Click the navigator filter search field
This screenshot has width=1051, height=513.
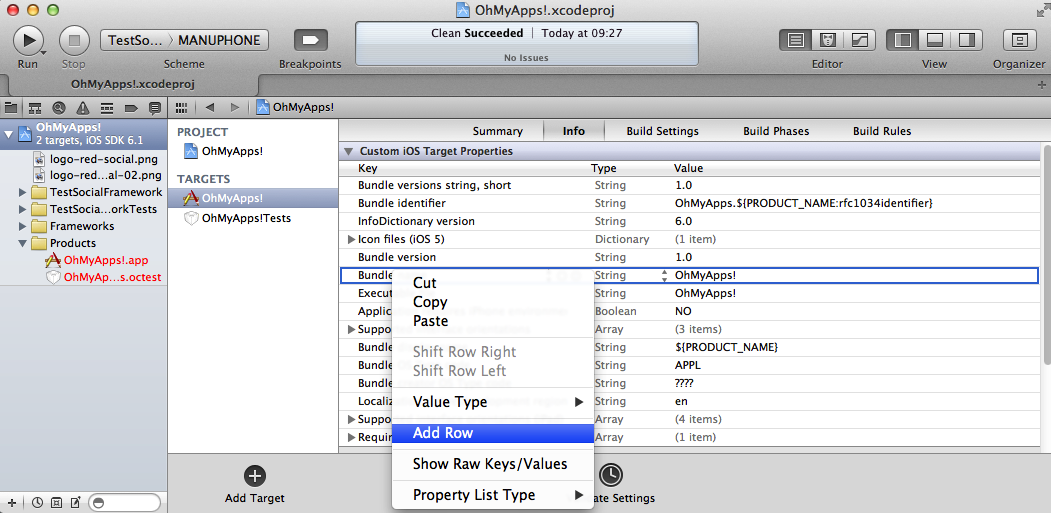tap(124, 502)
